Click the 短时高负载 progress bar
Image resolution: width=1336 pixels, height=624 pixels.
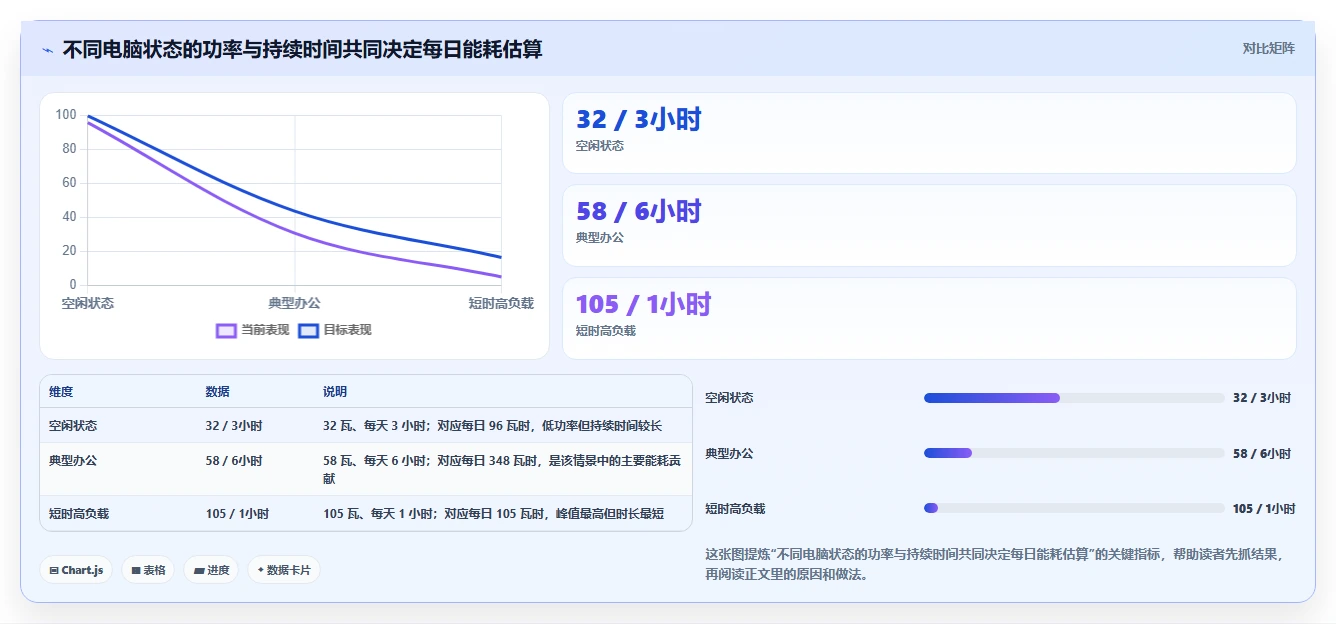1074,508
